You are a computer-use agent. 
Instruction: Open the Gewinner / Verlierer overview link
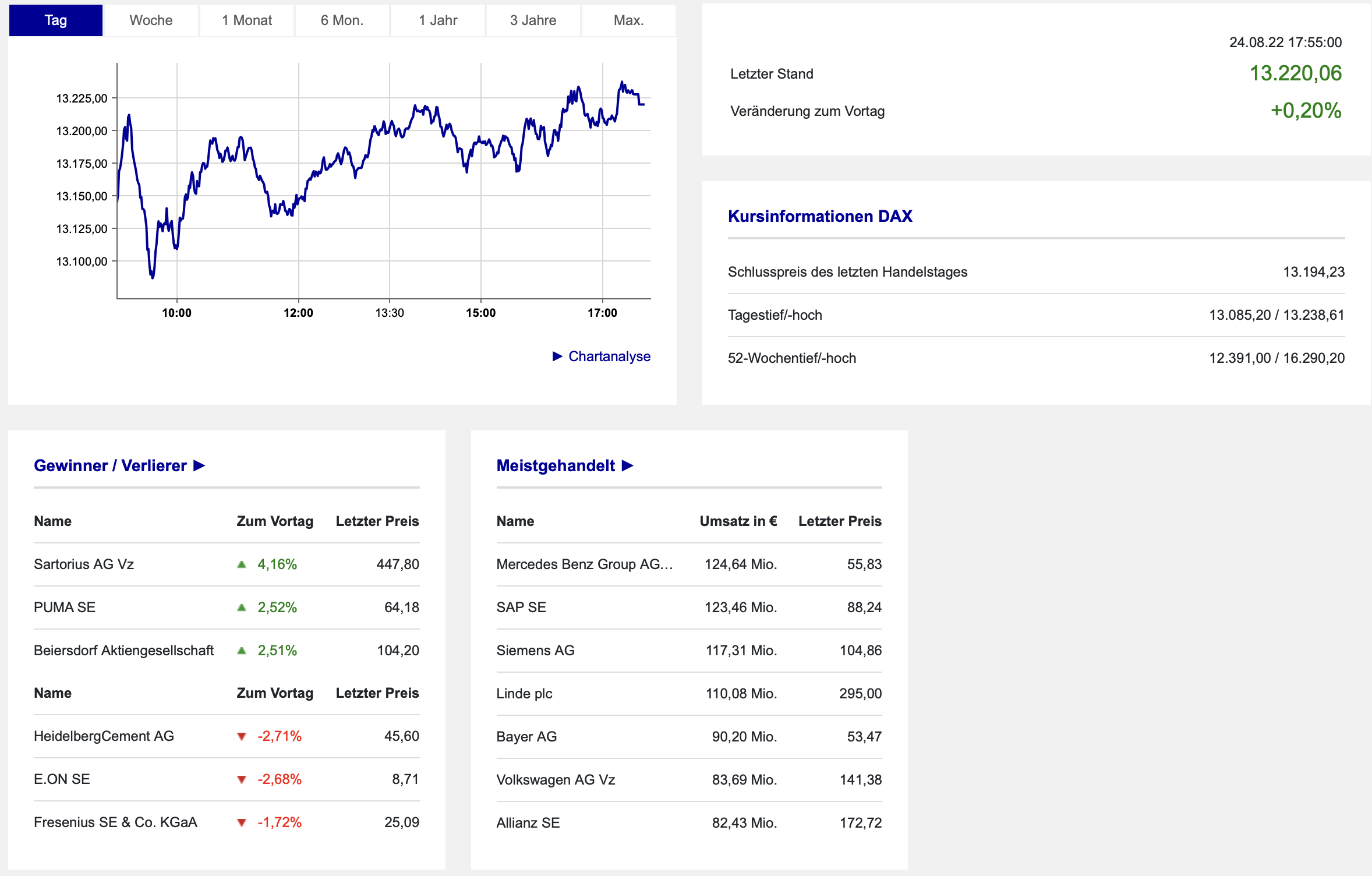click(x=110, y=465)
